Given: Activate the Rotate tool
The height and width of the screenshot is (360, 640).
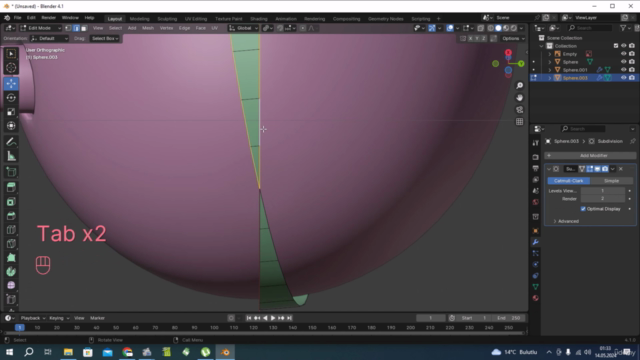Looking at the screenshot, I should click(x=11, y=98).
